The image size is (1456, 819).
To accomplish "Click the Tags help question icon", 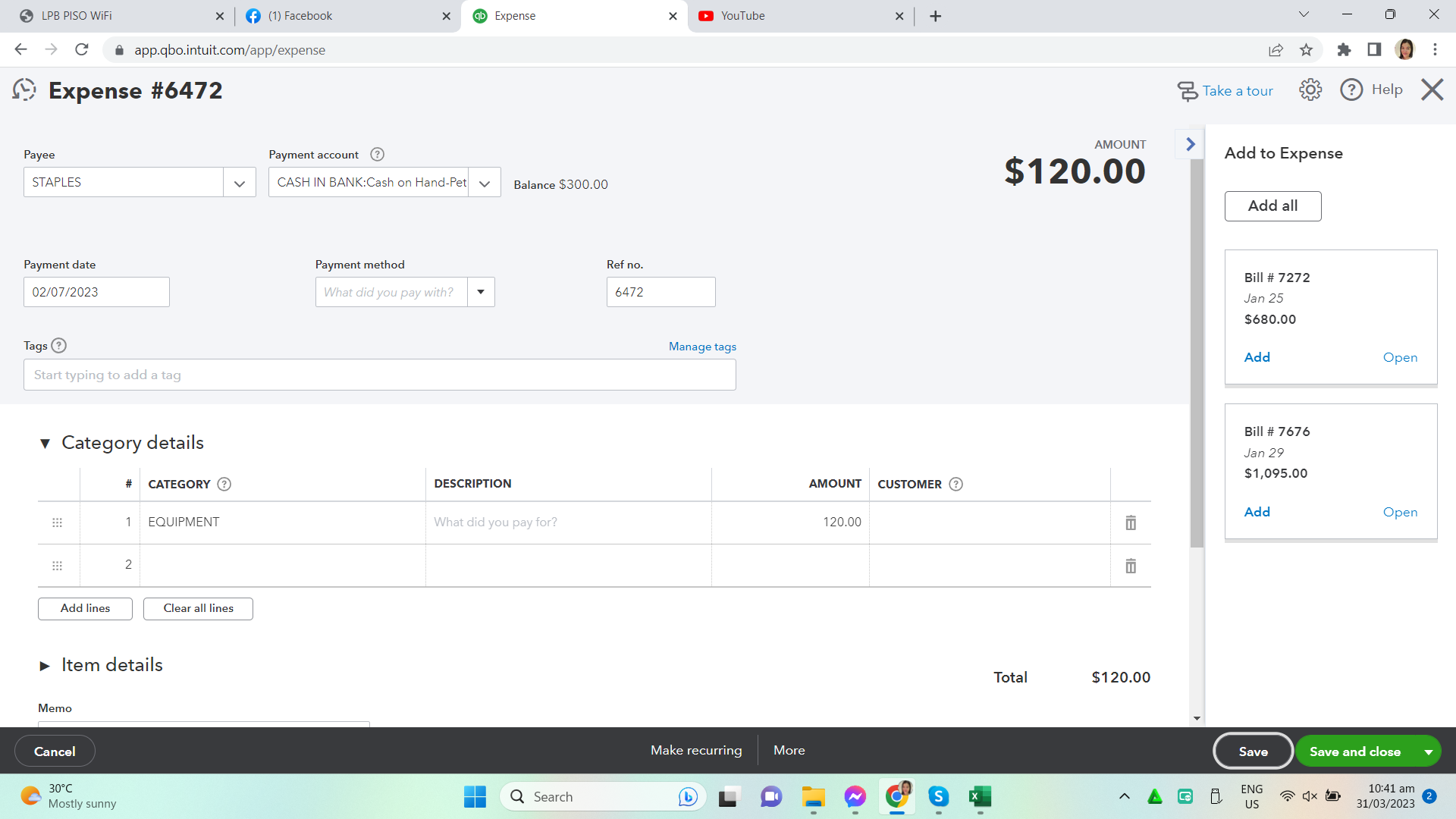I will coord(59,346).
